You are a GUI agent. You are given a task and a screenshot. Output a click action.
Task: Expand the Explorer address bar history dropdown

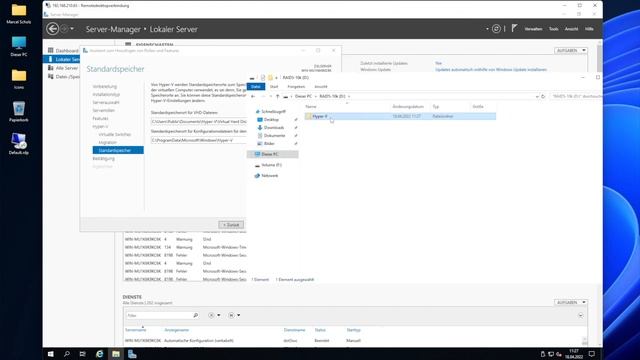point(537,97)
